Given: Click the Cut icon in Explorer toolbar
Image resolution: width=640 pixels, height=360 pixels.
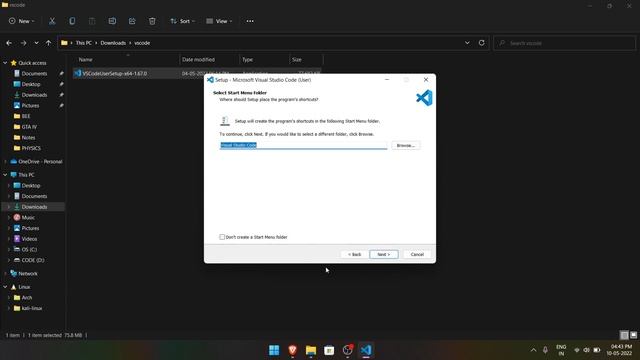Looking at the screenshot, I should (x=52, y=21).
